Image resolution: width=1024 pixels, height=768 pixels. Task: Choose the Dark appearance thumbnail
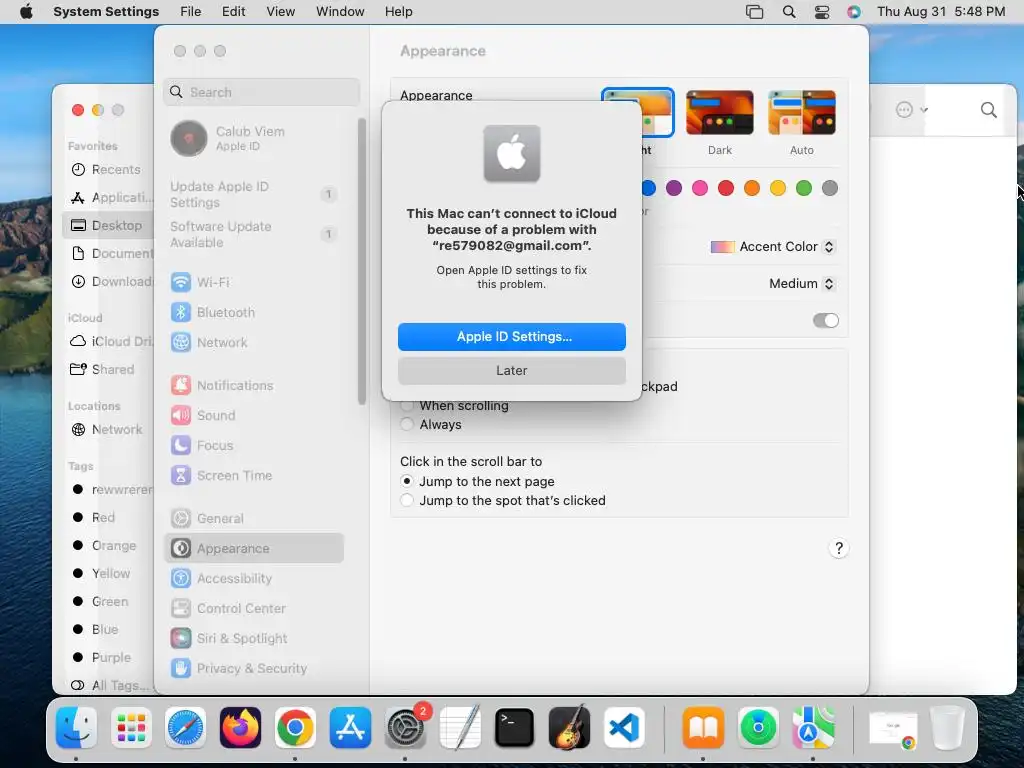[720, 113]
